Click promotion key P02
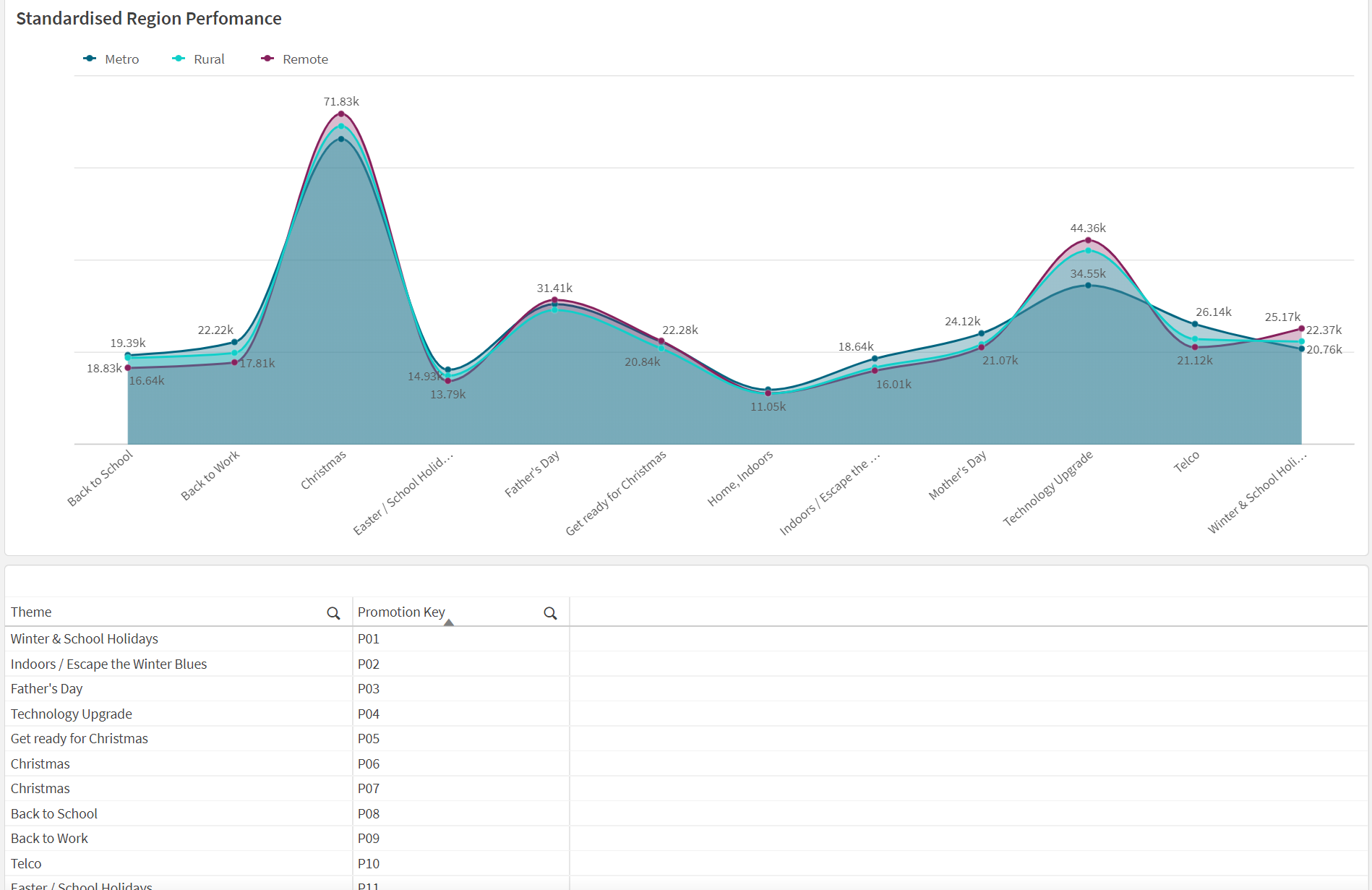1372x890 pixels. (x=369, y=664)
